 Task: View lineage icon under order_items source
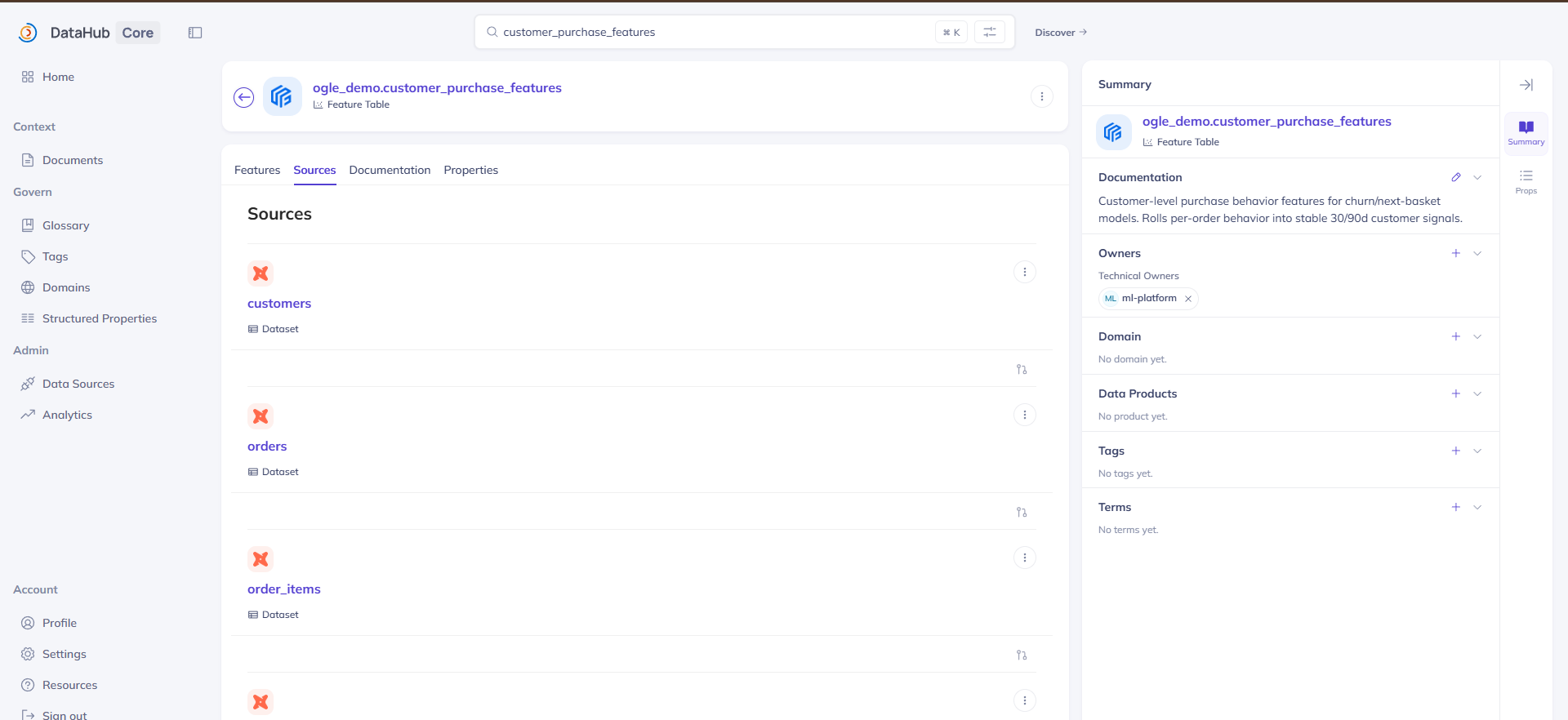click(x=1022, y=655)
